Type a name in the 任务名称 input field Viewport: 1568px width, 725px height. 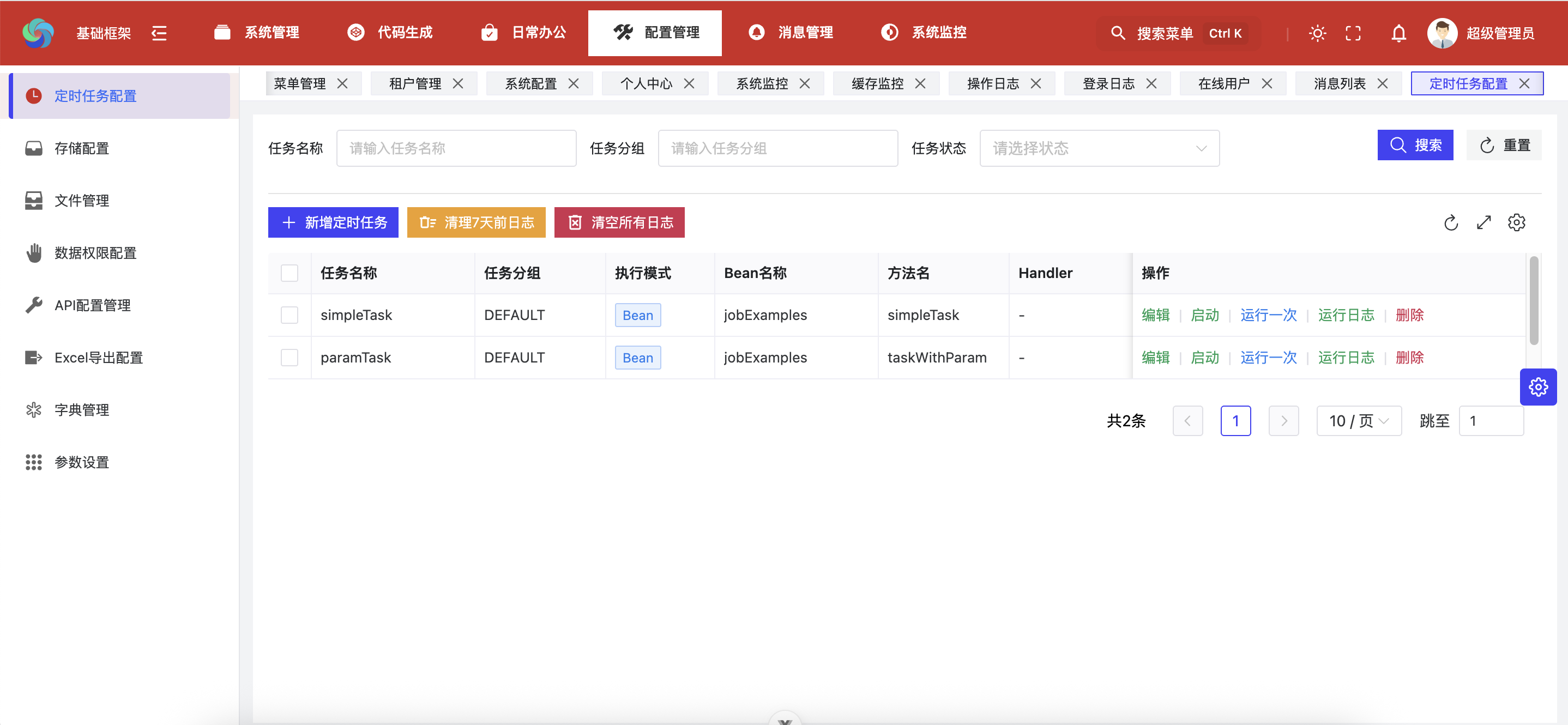(x=456, y=148)
